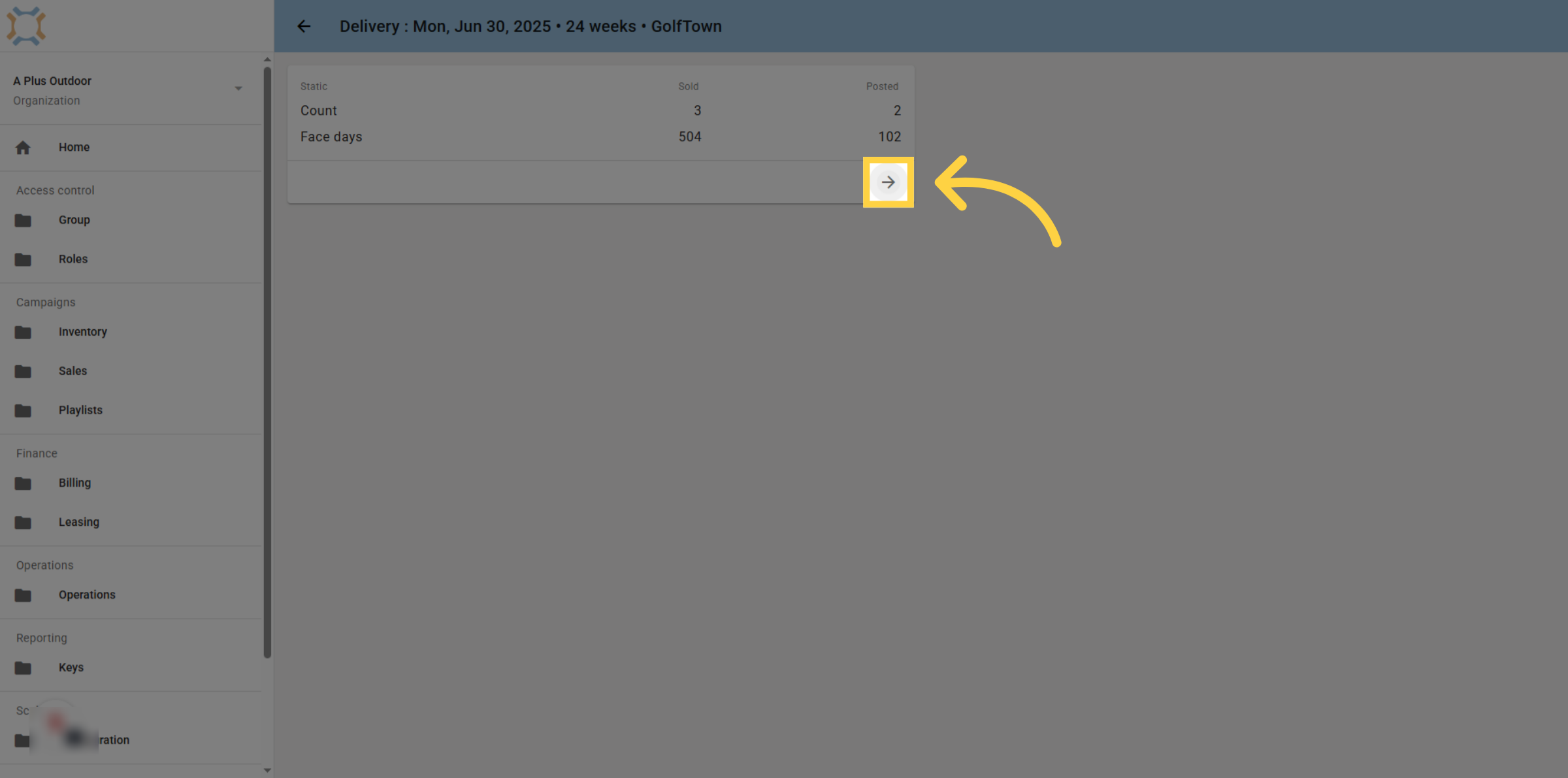
Task: Click the Home icon in sidebar
Action: (x=23, y=148)
